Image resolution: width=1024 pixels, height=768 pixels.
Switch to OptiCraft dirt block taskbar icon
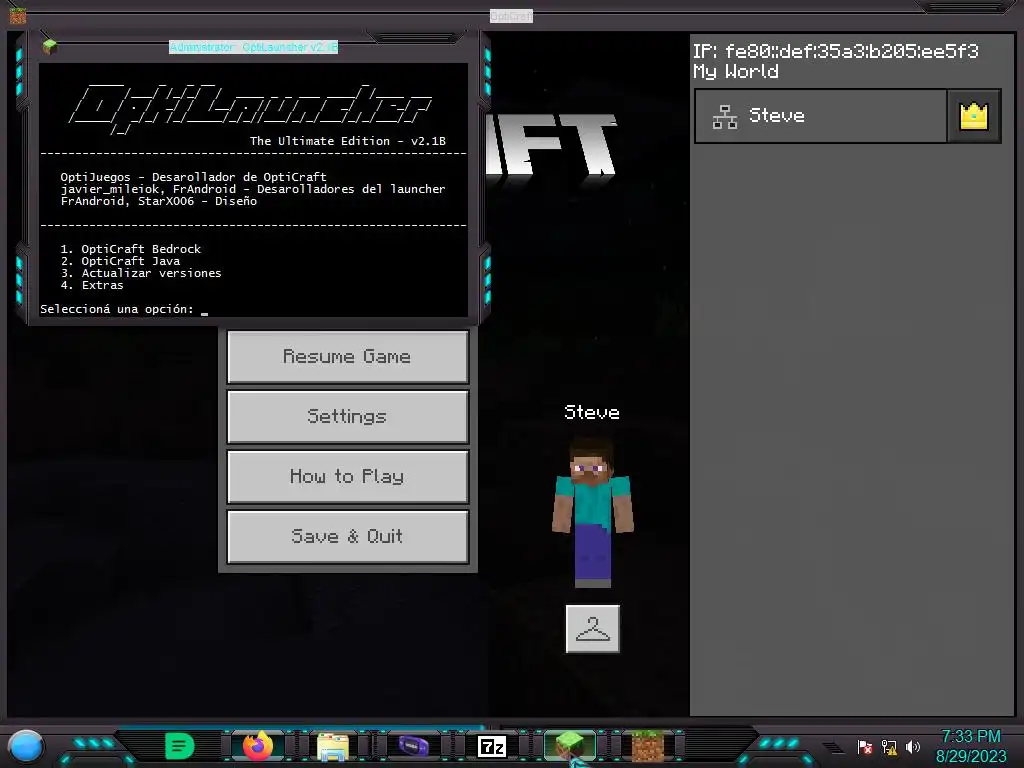tap(648, 746)
